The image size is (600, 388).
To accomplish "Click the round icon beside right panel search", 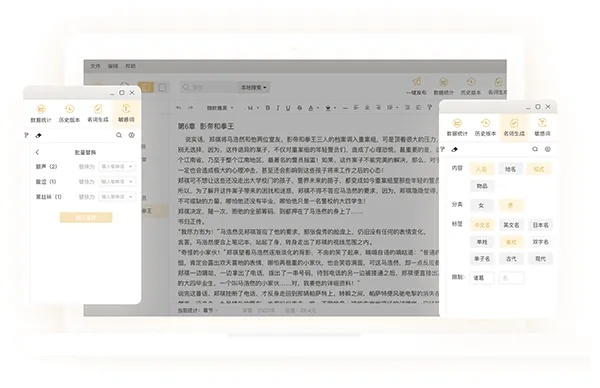I will pyautogui.click(x=548, y=149).
